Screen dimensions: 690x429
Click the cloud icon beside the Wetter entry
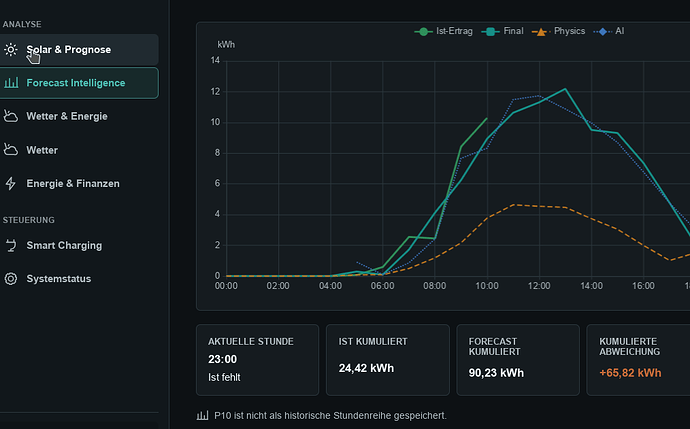click(11, 150)
